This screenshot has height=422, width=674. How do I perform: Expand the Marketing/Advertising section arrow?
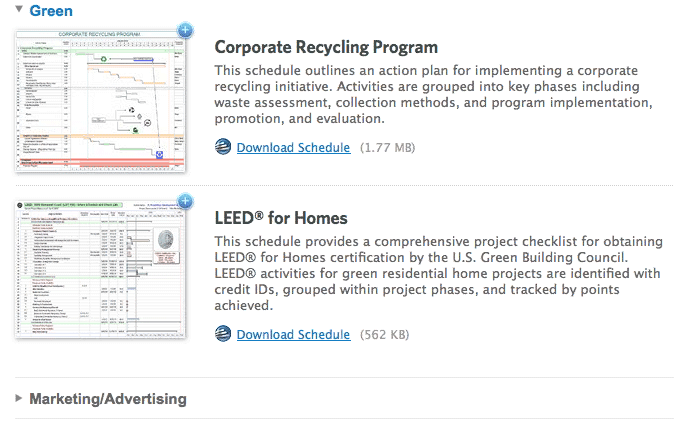tap(19, 398)
